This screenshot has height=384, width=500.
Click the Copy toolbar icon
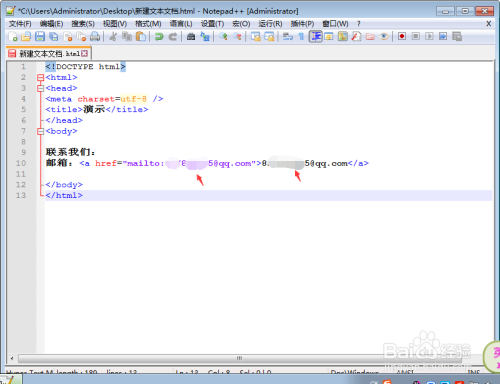127,36
